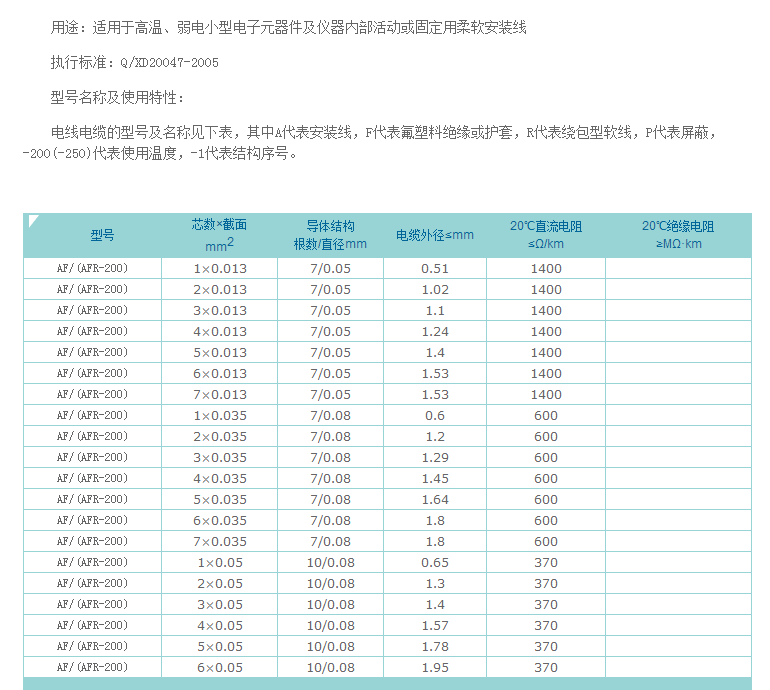This screenshot has width=770, height=690.
Task: Click the 型号名称及使用特性 heading
Action: (117, 97)
